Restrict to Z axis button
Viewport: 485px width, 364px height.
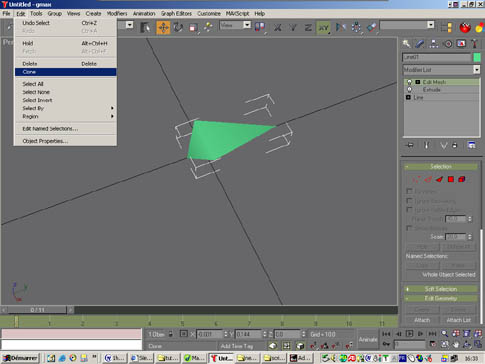(x=308, y=27)
